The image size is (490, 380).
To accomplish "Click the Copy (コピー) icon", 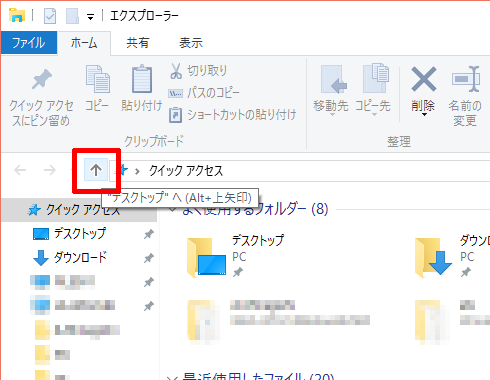I will click(97, 79).
